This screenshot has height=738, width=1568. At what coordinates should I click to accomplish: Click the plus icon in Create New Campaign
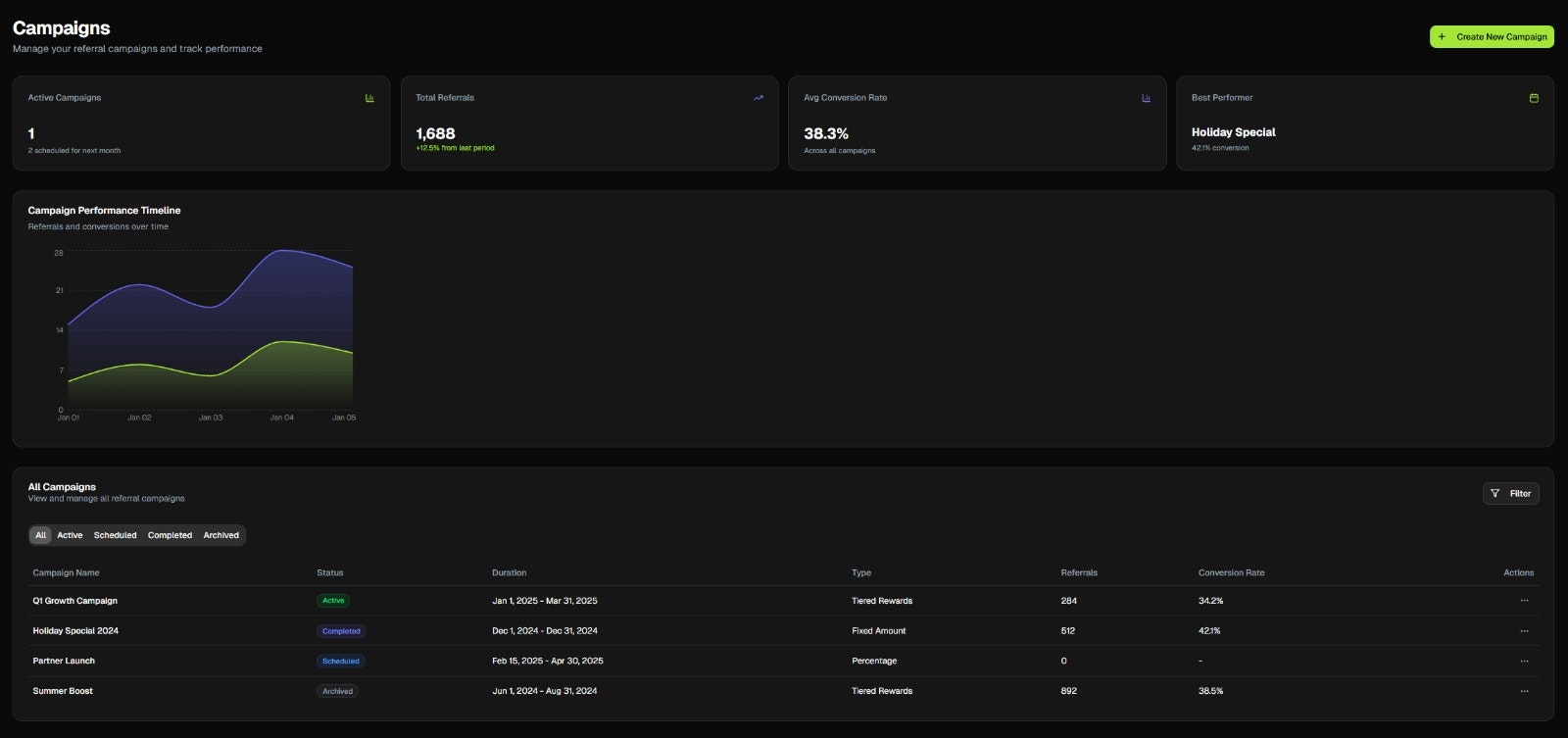1442,37
